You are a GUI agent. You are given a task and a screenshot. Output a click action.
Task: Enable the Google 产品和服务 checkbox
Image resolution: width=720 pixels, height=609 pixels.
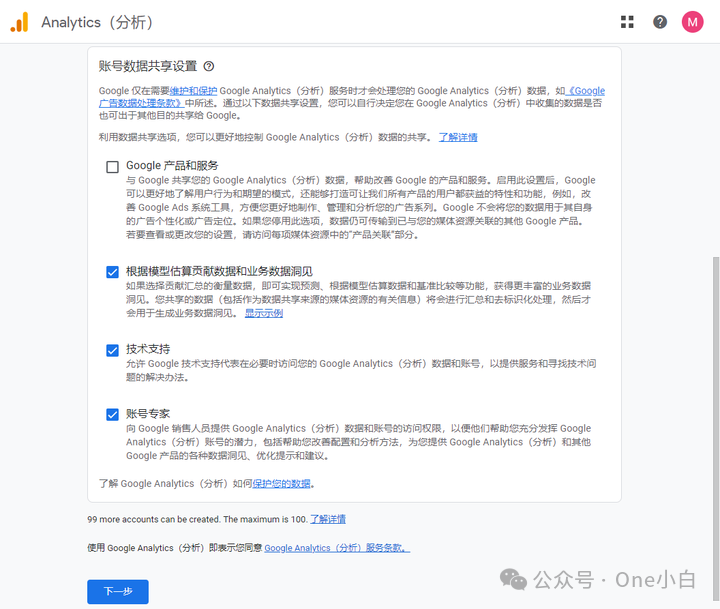tap(112, 167)
